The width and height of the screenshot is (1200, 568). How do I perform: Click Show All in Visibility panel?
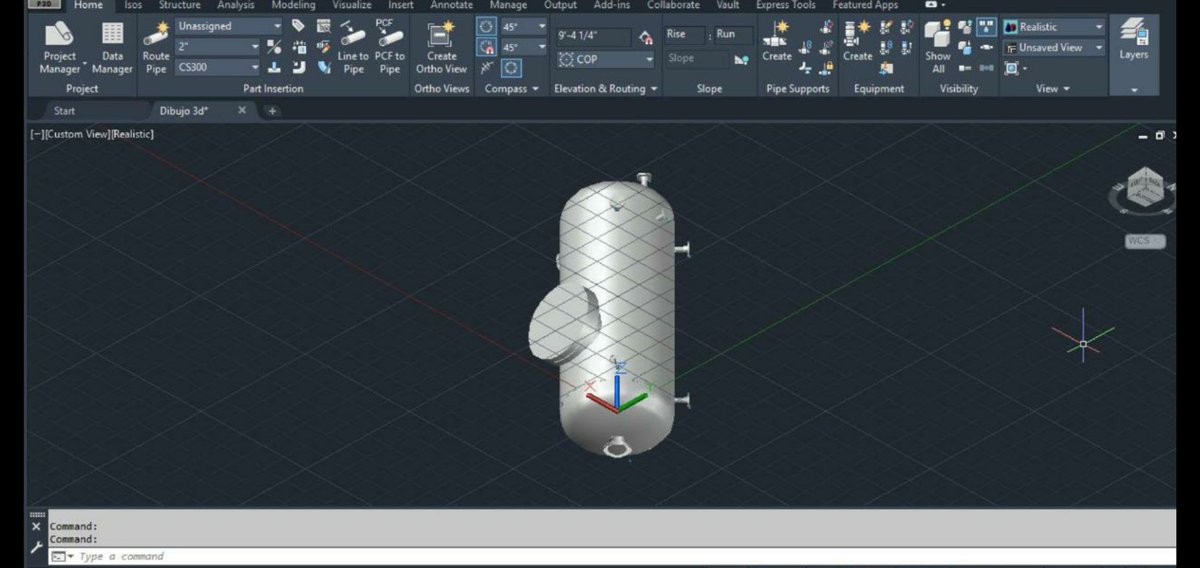(937, 47)
